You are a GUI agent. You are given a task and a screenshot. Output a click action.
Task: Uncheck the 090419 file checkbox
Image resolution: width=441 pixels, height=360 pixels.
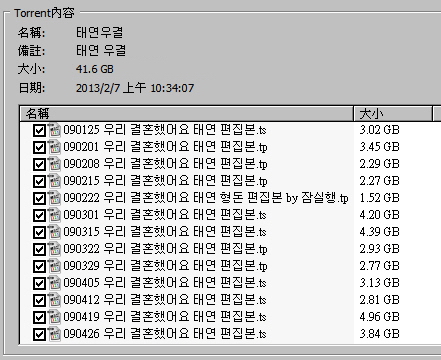tap(39, 317)
